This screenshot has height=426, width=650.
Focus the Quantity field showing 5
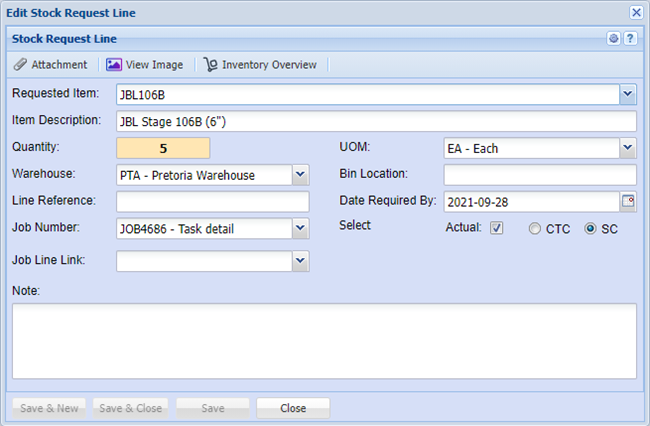(163, 148)
